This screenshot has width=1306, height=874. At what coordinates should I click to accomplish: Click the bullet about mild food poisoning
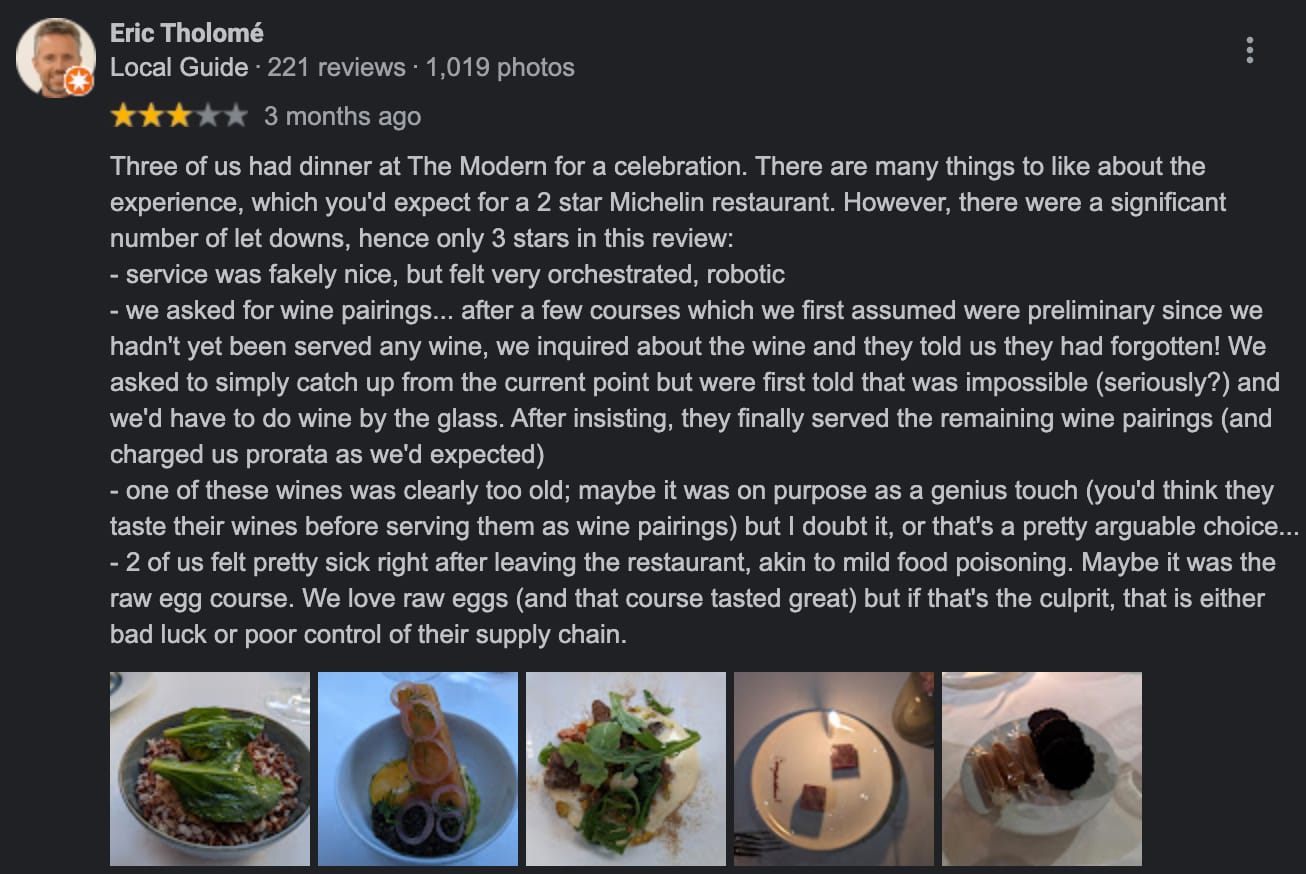pyautogui.click(x=690, y=562)
